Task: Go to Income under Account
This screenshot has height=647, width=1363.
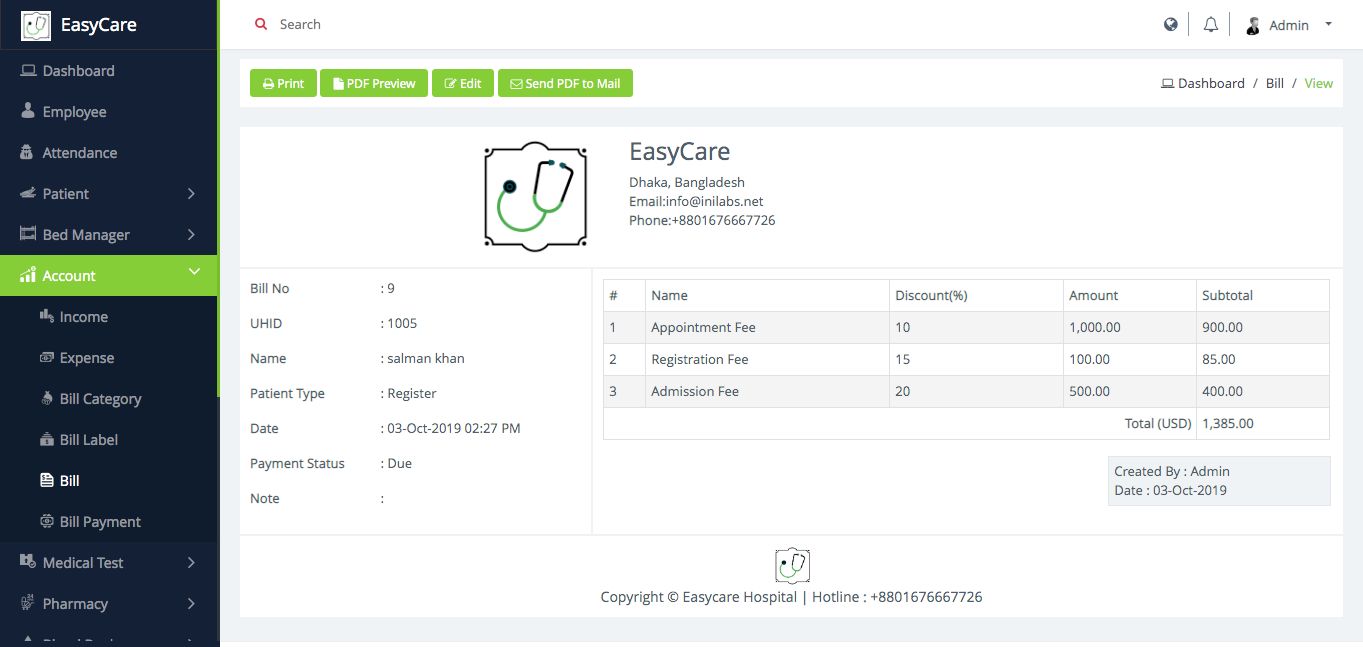Action: pyautogui.click(x=83, y=317)
